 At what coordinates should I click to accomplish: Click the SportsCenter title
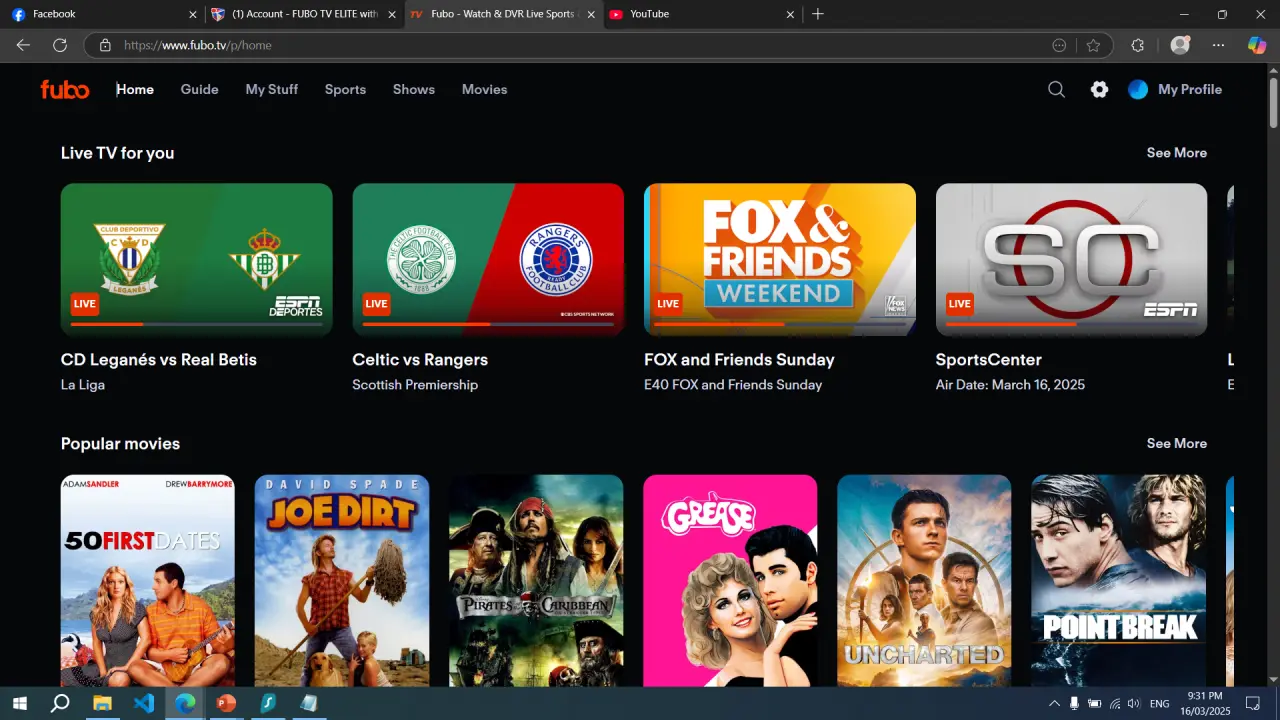[x=989, y=360]
